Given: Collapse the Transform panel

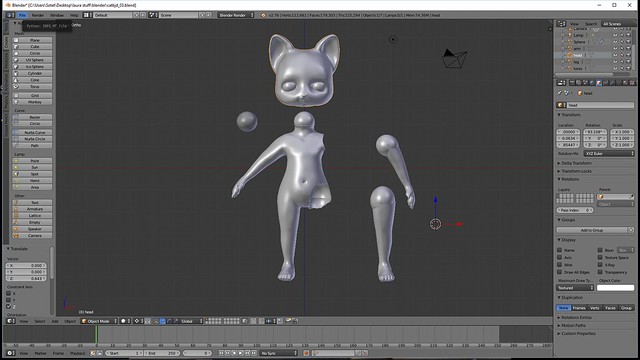Looking at the screenshot, I should (570, 115).
